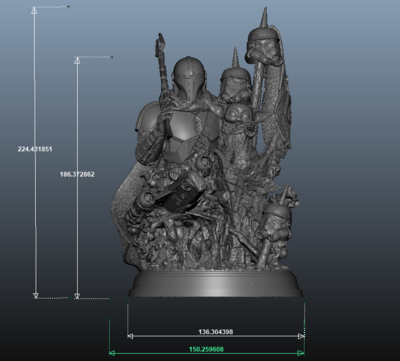Select the top locator of the tallest dimension
Image resolution: width=400 pixels, height=361 pixels.
[x=68, y=6]
